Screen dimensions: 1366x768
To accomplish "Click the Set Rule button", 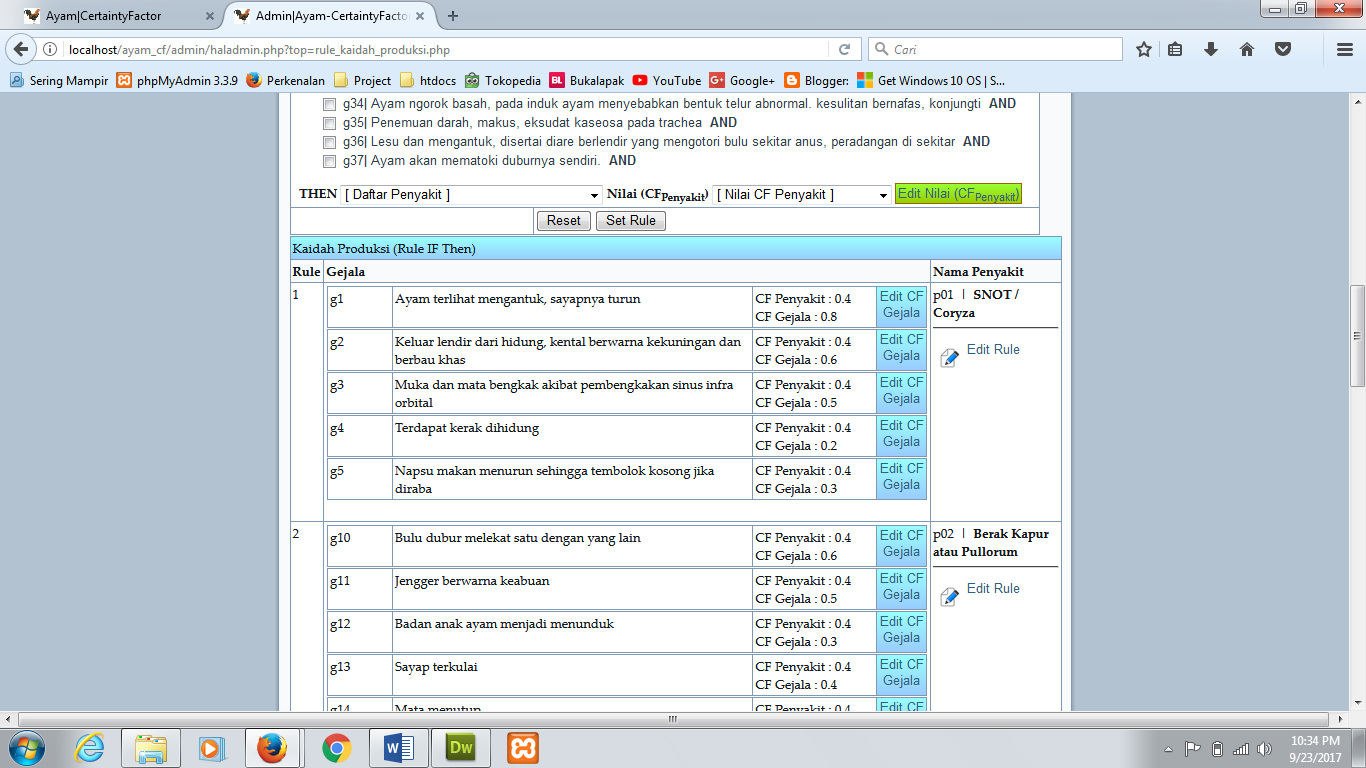I will pyautogui.click(x=631, y=221).
